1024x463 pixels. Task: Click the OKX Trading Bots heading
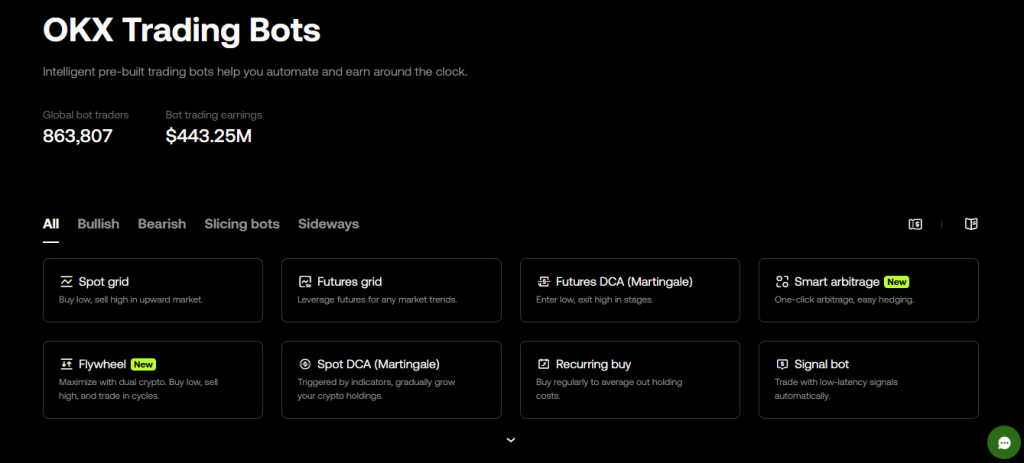pos(182,30)
